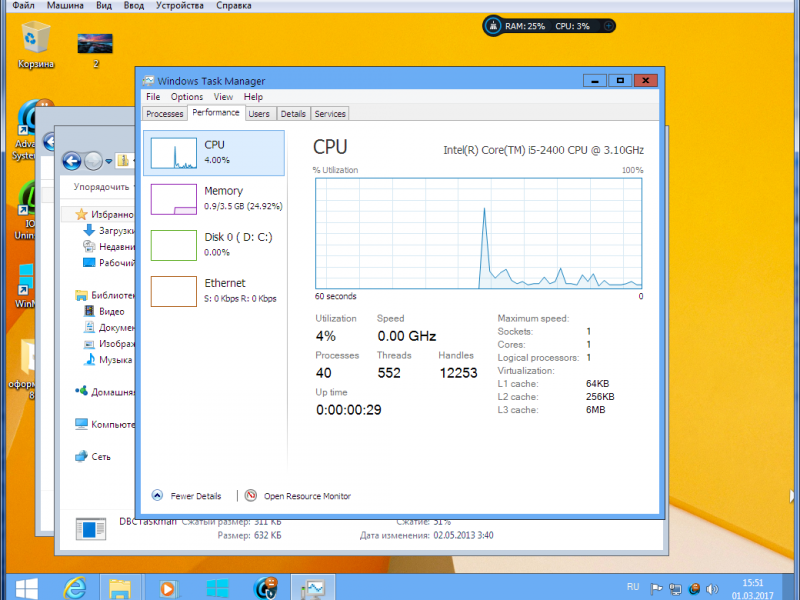Click the plus button on performance widget
The width and height of the screenshot is (800, 600).
609,26
